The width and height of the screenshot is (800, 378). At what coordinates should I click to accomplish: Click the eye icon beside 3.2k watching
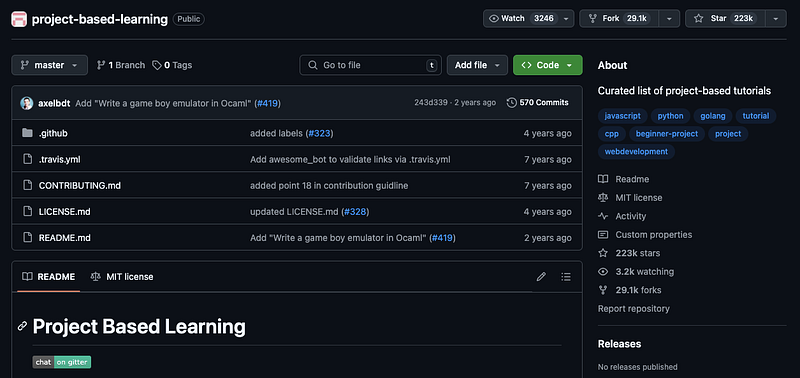coord(603,272)
